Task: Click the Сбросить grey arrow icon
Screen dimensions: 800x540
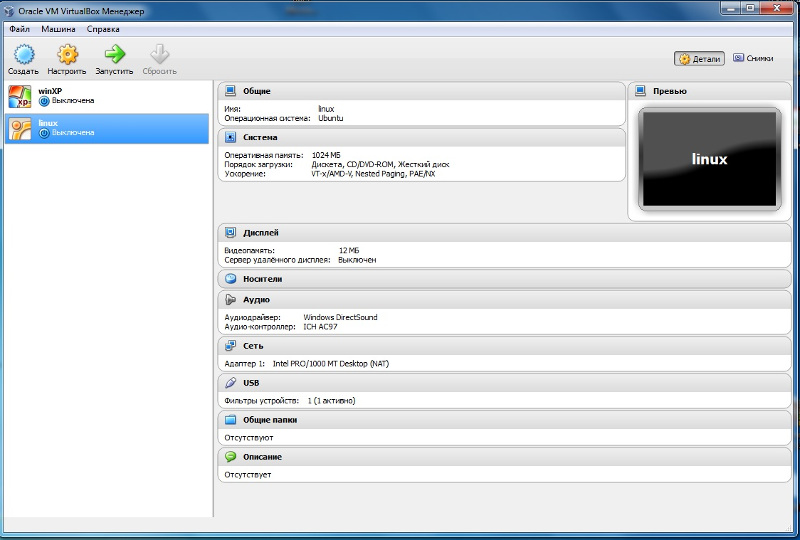Action: [x=159, y=54]
